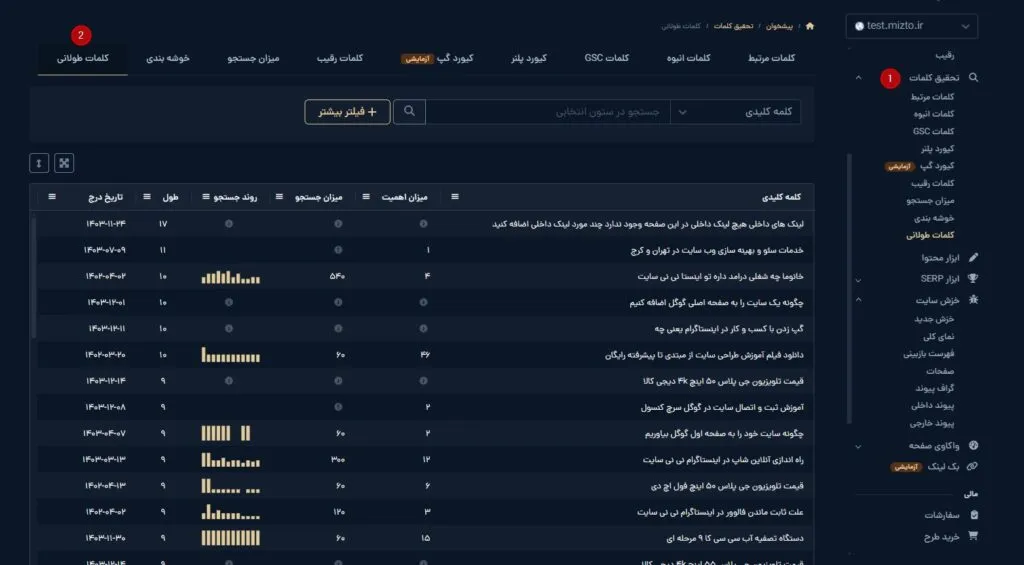Click the magnifier icon beside تحقیق کلمات in sidebar
The image size is (1024, 565).
(973, 77)
